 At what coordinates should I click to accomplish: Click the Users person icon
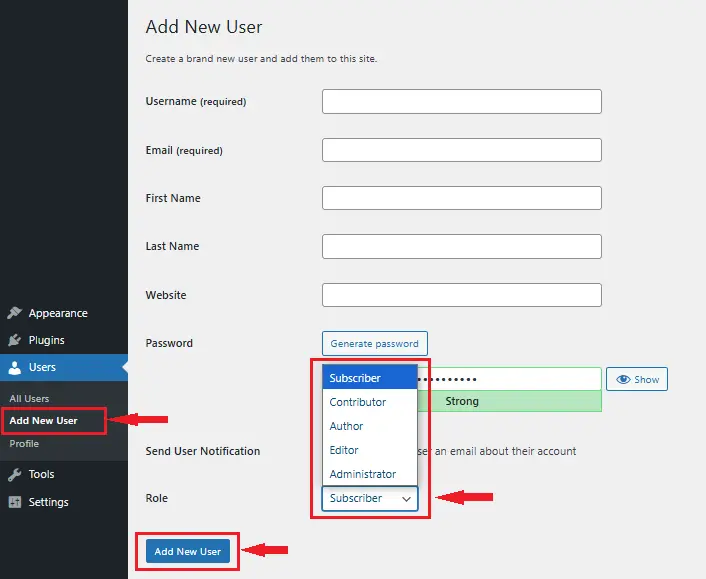[14, 368]
